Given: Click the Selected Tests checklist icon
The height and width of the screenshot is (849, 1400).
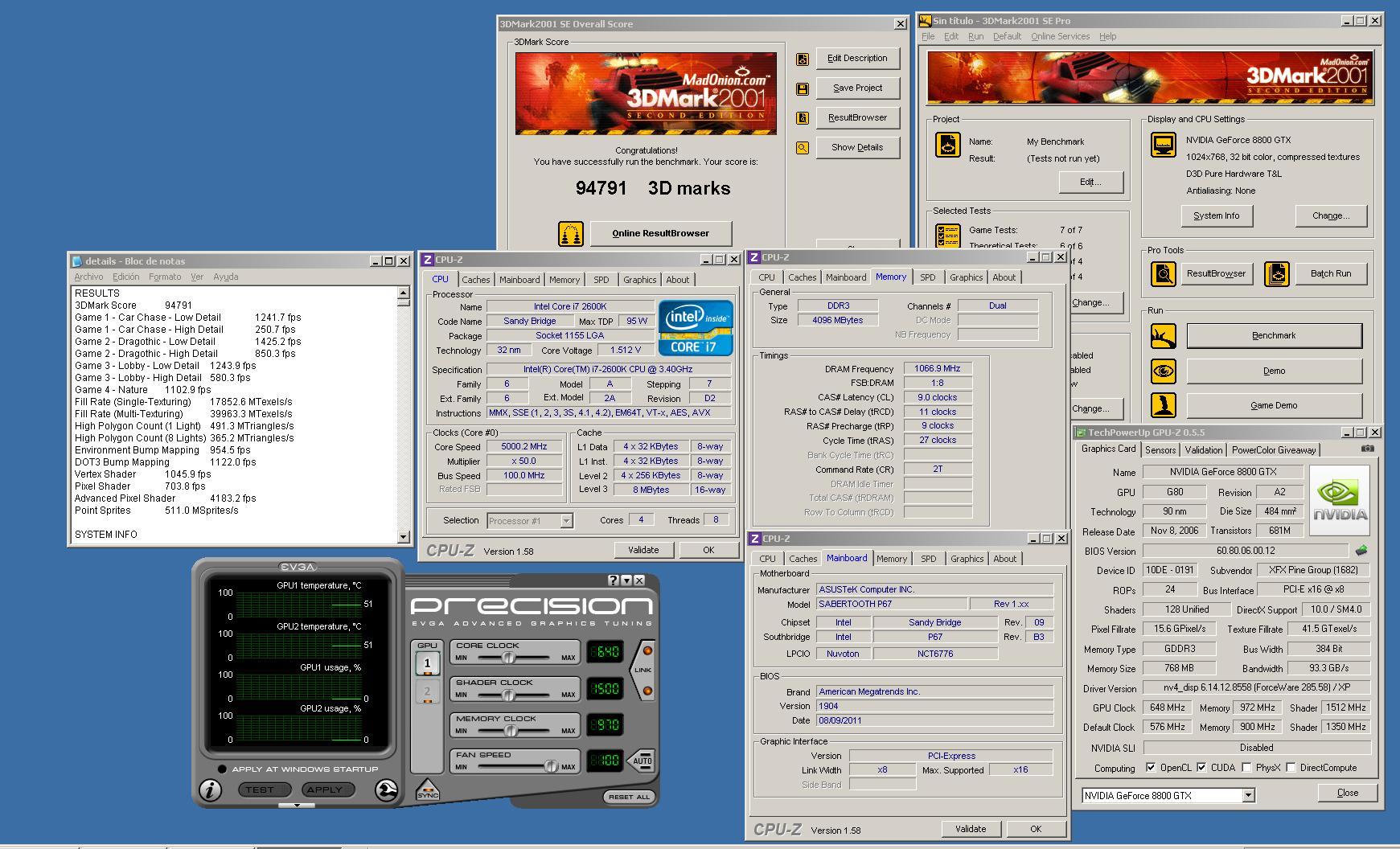Looking at the screenshot, I should pyautogui.click(x=948, y=236).
